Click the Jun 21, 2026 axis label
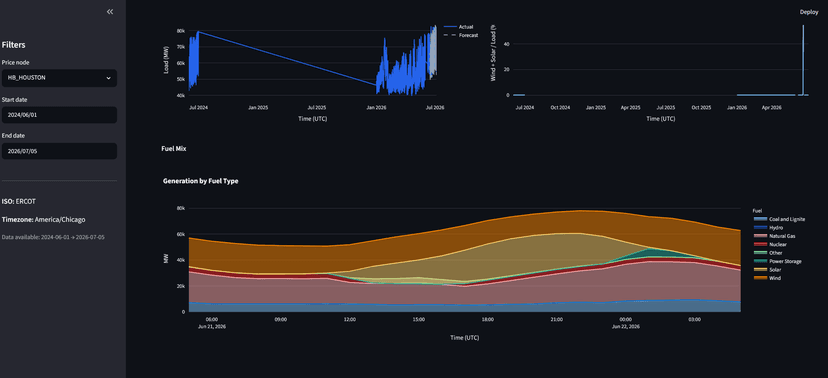This screenshot has height=378, width=828. 212,327
